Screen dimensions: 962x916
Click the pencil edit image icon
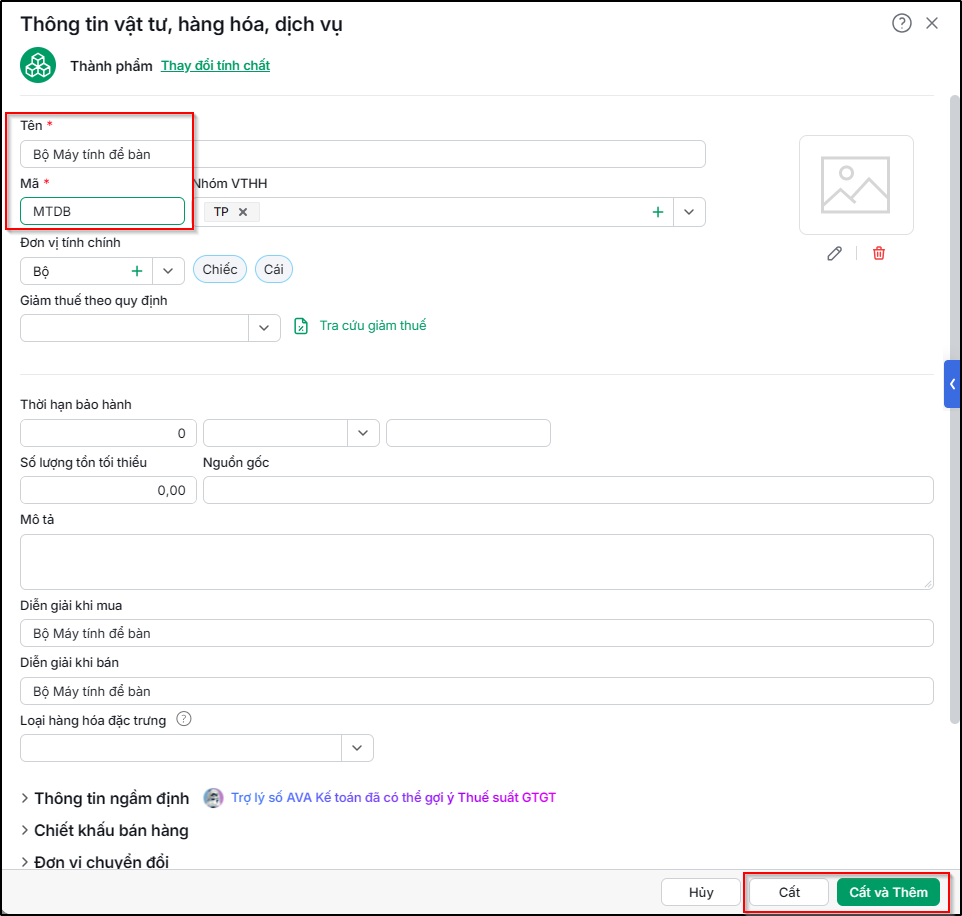[834, 253]
